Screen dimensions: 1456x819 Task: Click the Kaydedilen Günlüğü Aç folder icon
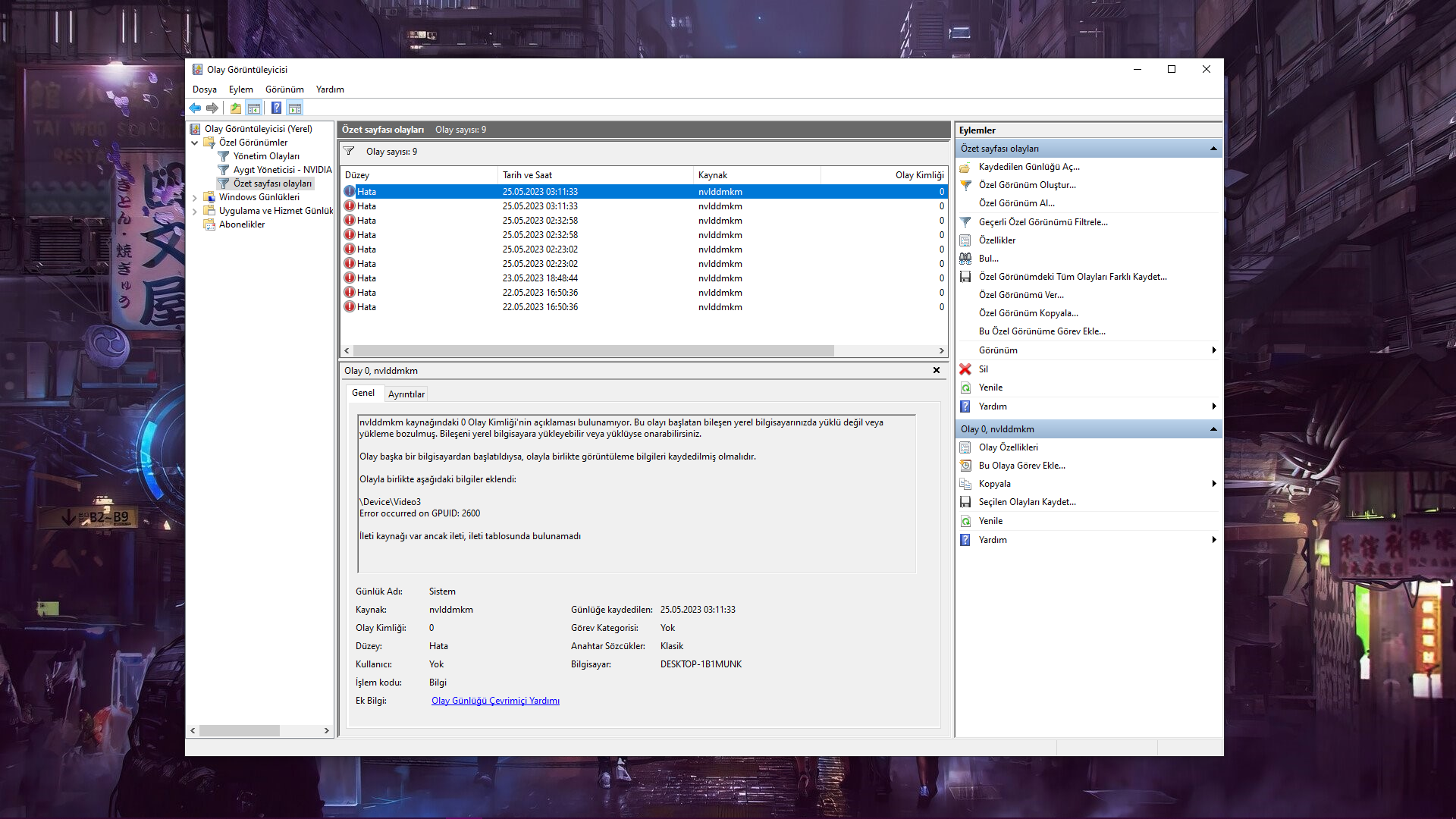tap(965, 167)
